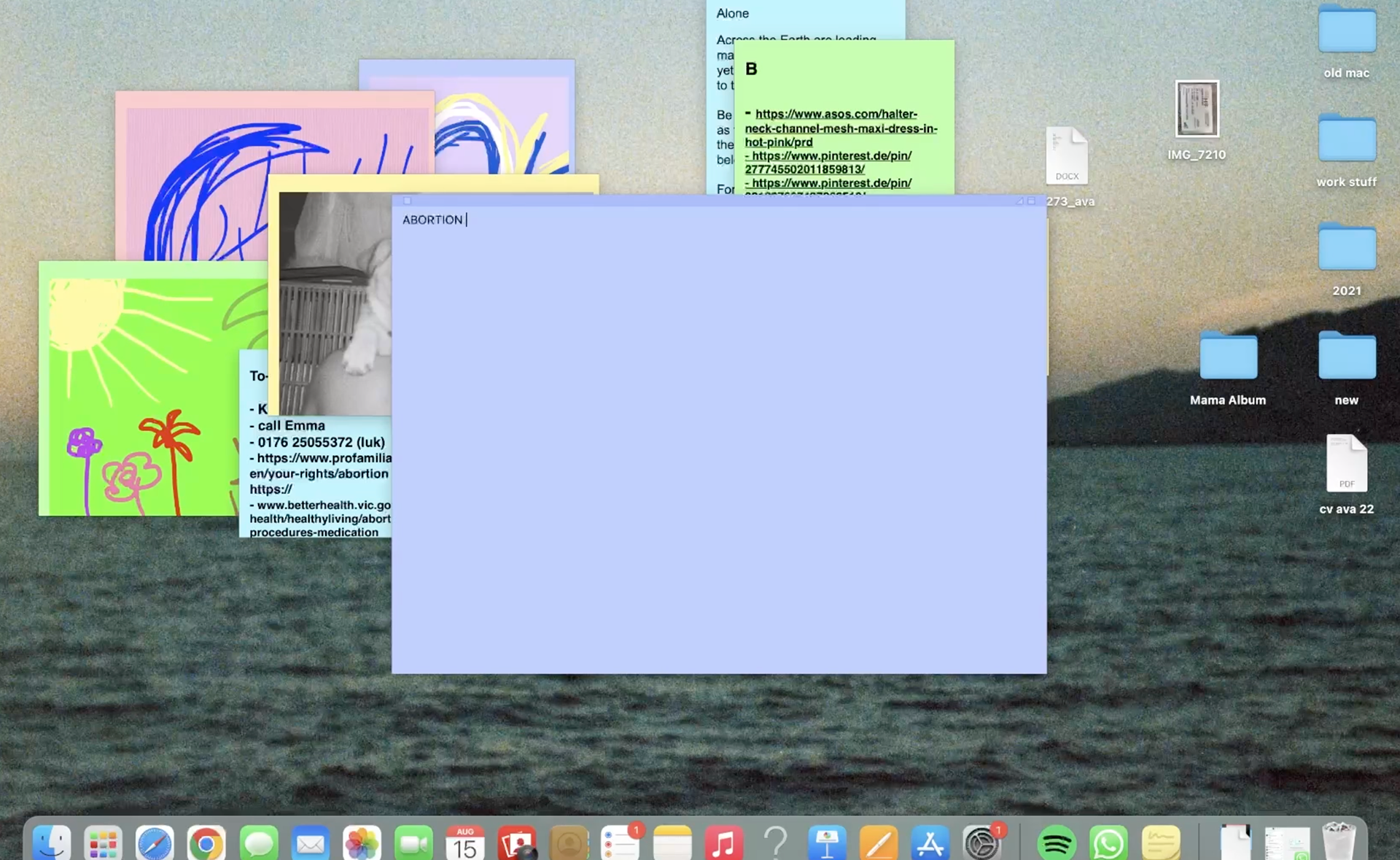The image size is (1400, 860).
Task: Open the document stack beside Stickies in dock
Action: [1235, 843]
